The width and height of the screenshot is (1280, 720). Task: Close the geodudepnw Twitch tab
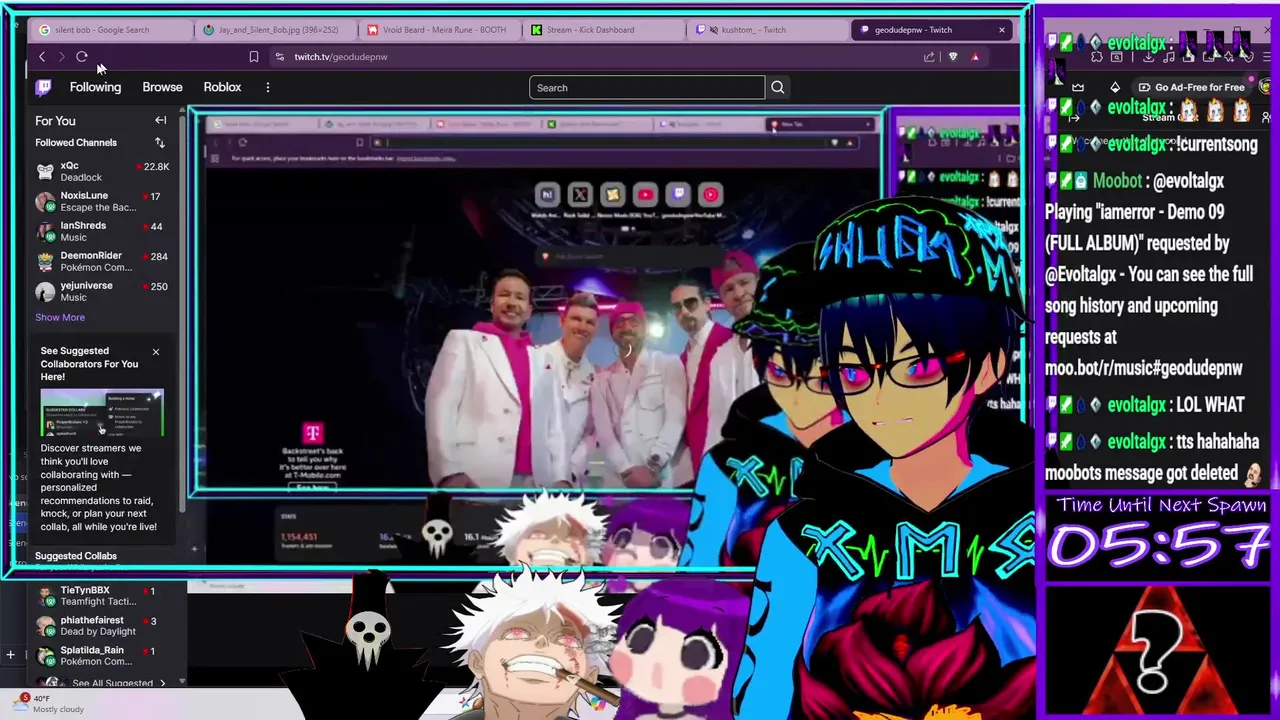pyautogui.click(x=1002, y=30)
